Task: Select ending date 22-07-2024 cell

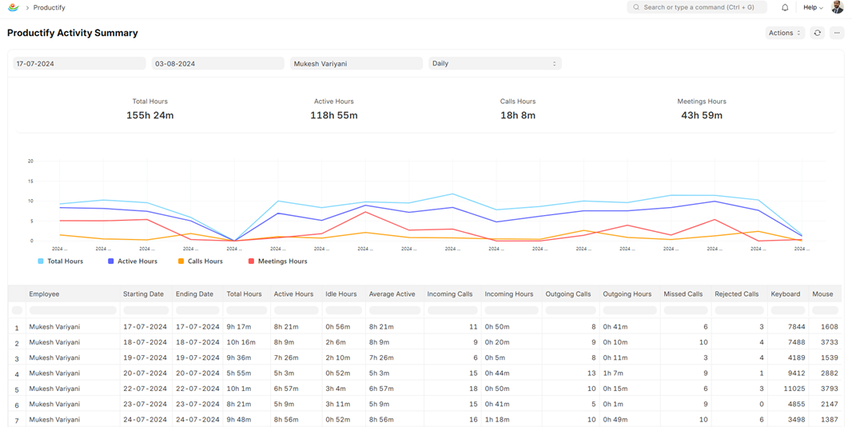Action: pos(198,388)
